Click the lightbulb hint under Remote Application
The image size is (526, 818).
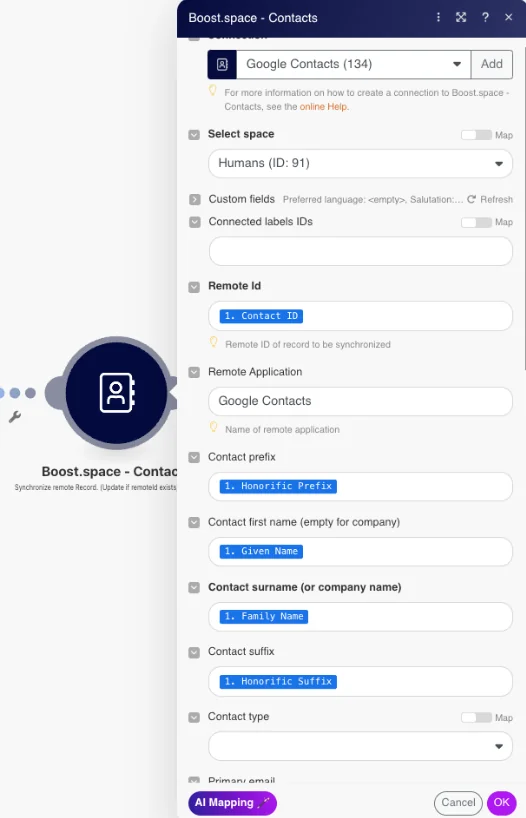[213, 427]
